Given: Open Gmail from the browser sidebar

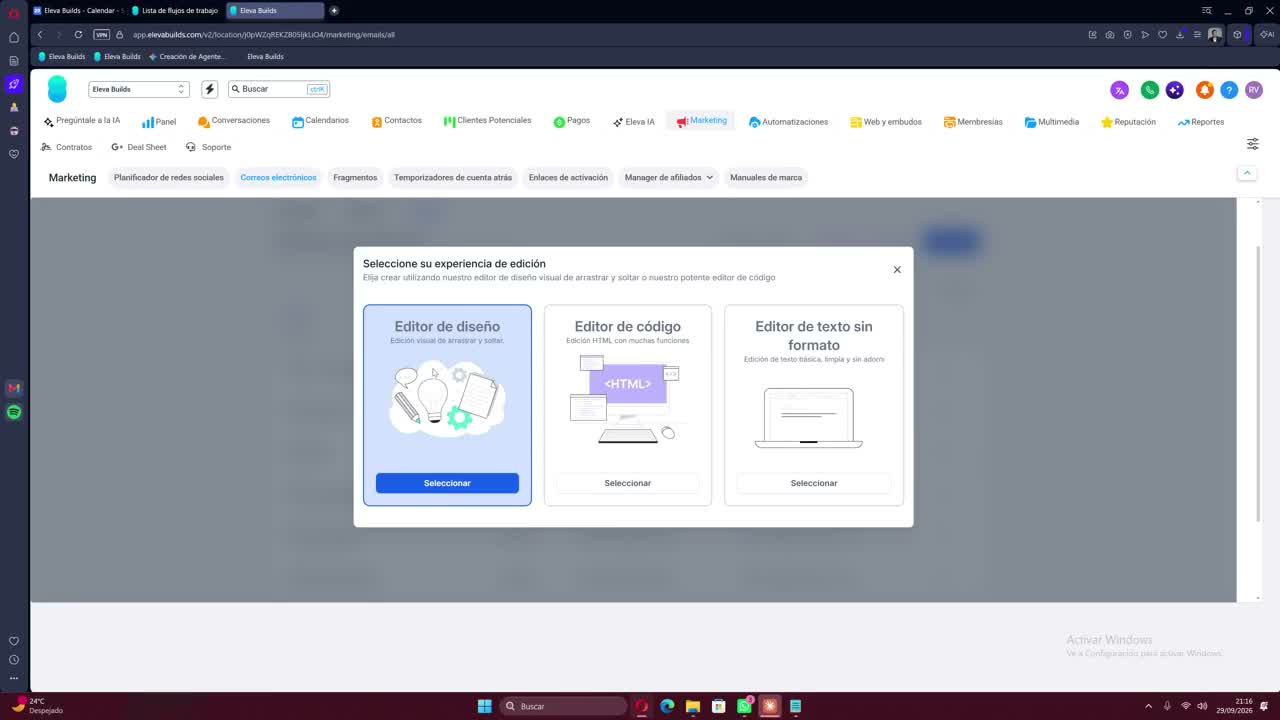Looking at the screenshot, I should pos(14,388).
